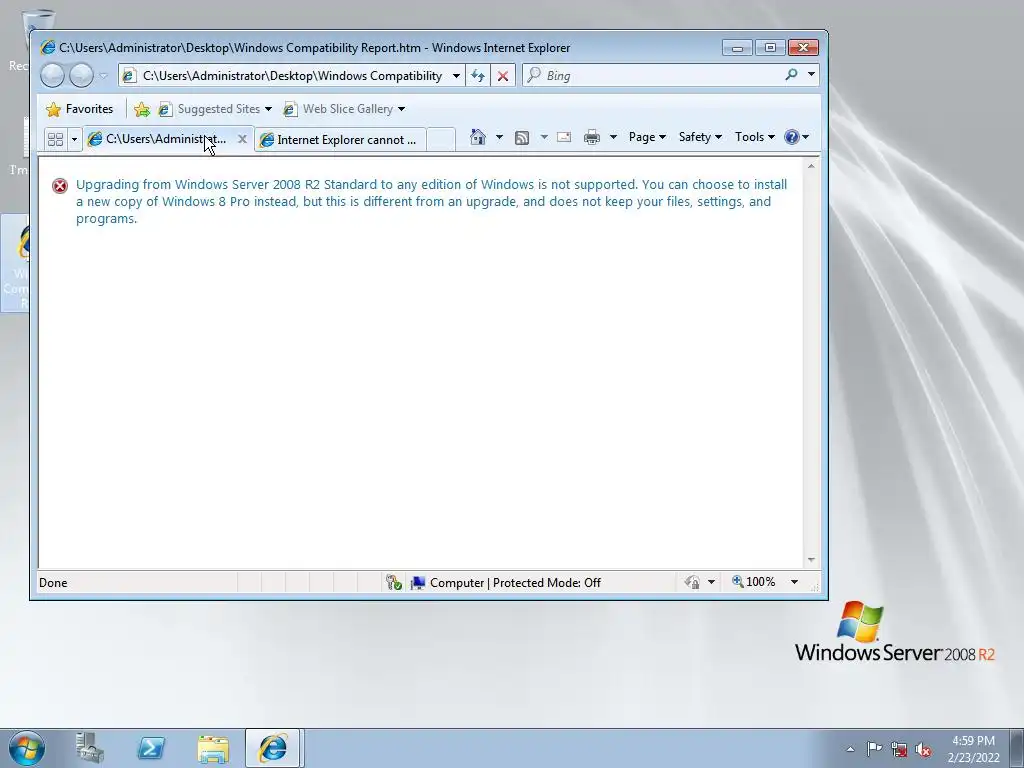The image size is (1024, 768).
Task: Click the RSS Feeds icon
Action: tap(522, 137)
